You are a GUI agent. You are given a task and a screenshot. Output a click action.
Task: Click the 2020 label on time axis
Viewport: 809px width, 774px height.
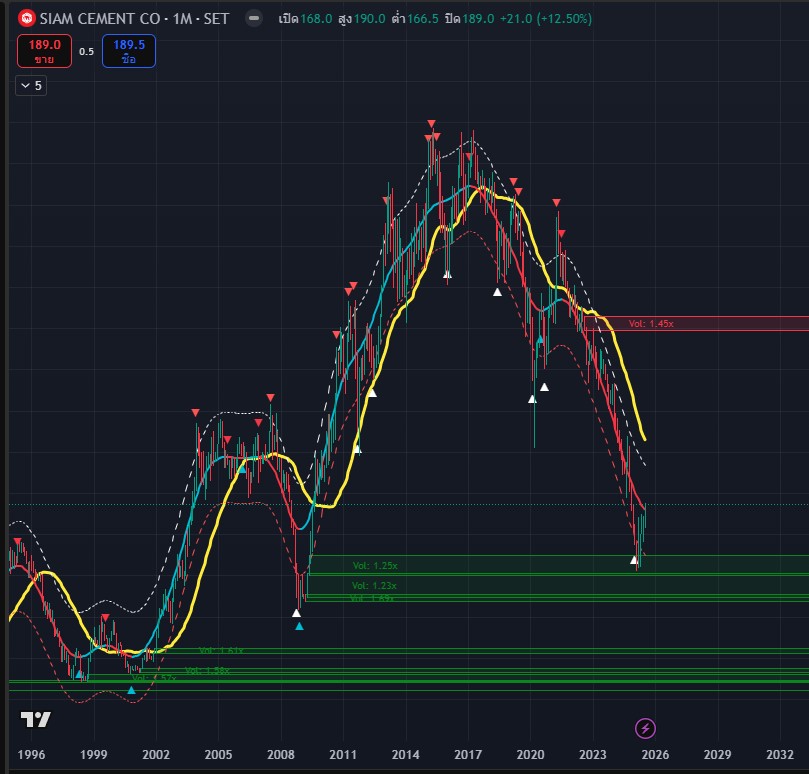click(x=530, y=754)
